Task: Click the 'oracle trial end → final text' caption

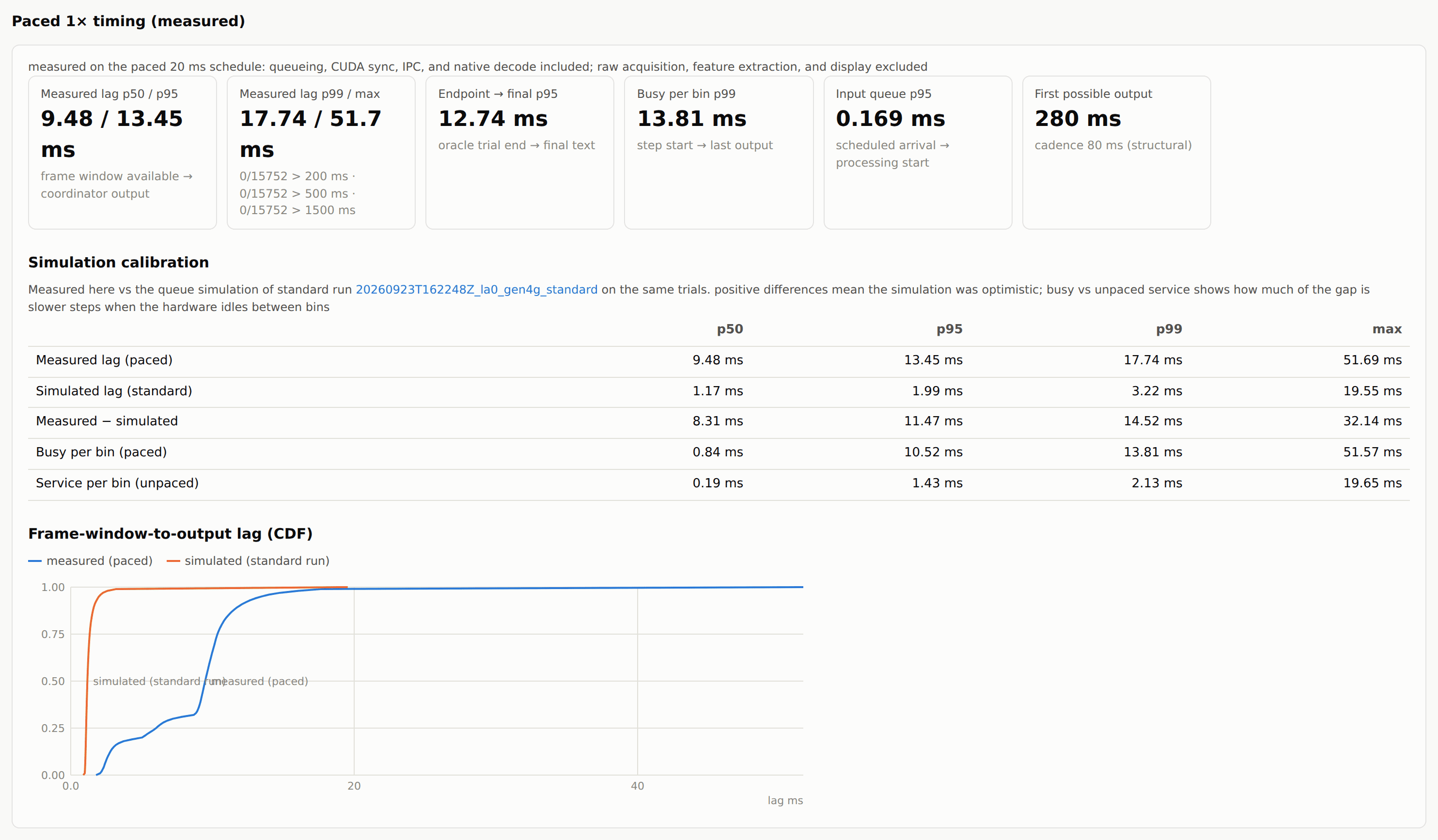Action: click(516, 145)
